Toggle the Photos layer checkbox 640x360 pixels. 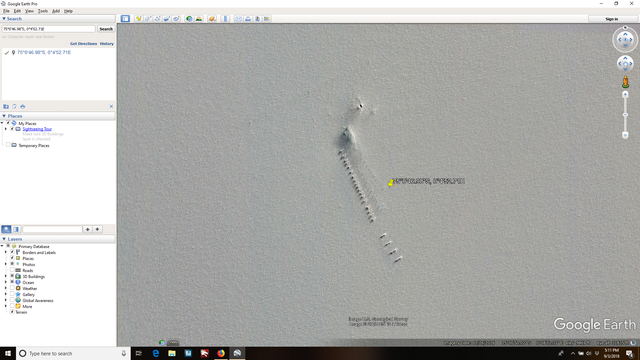(x=12, y=264)
